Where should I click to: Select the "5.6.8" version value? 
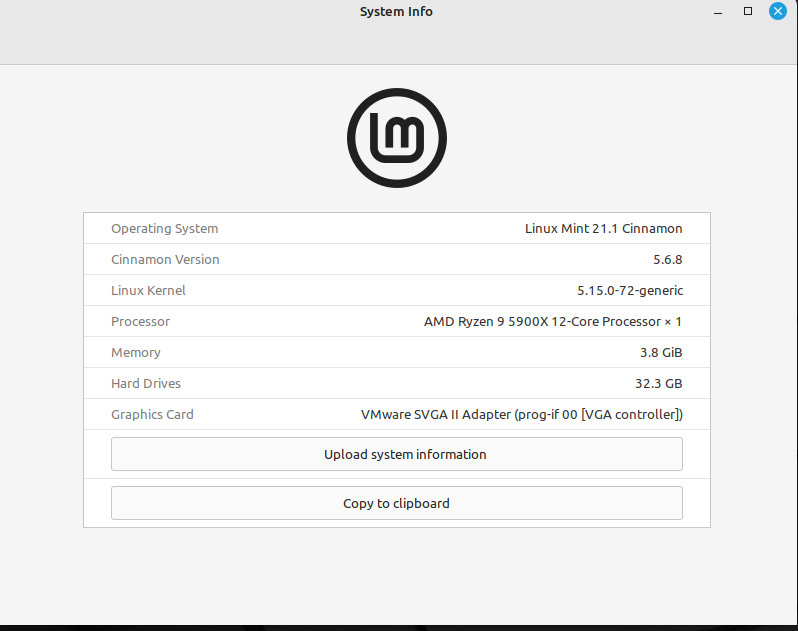click(668, 260)
